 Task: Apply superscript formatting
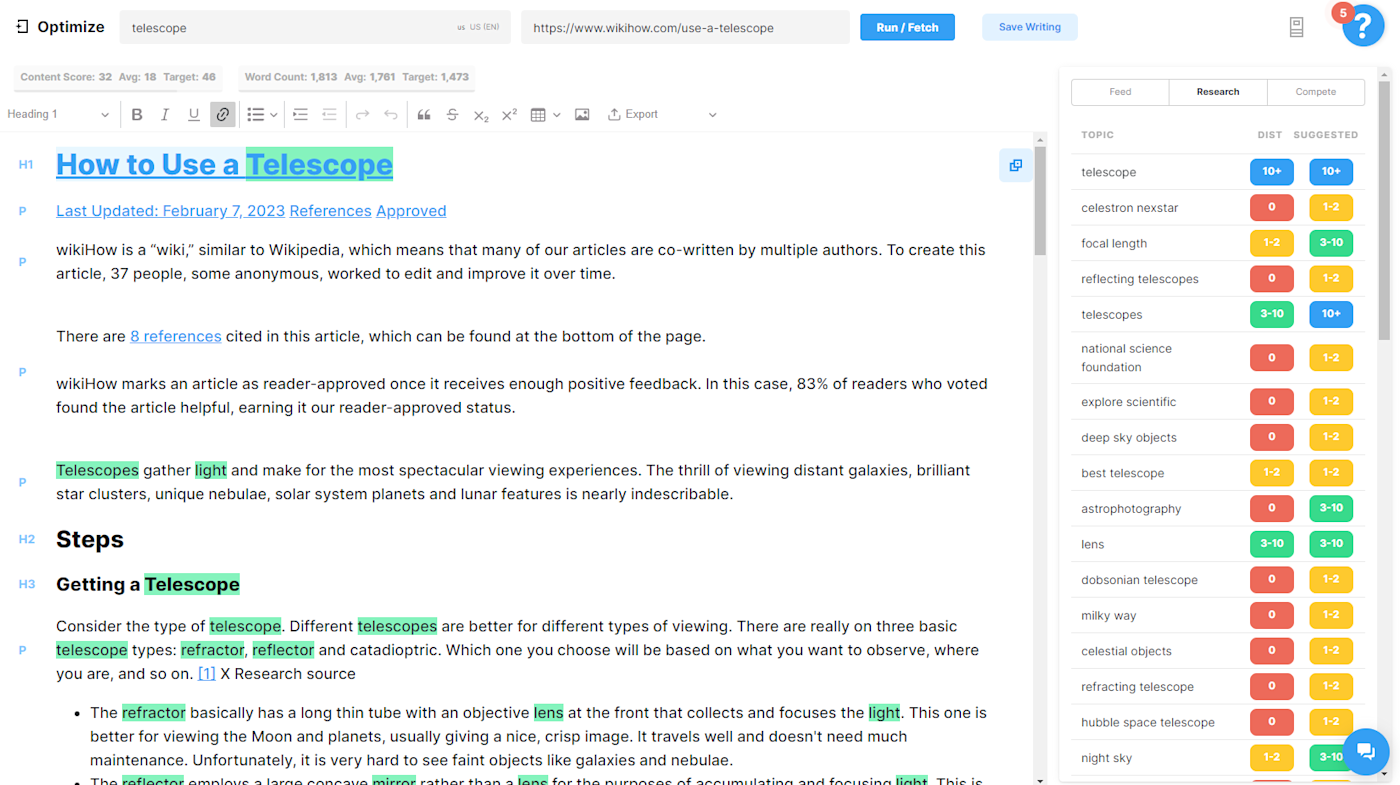click(x=509, y=115)
